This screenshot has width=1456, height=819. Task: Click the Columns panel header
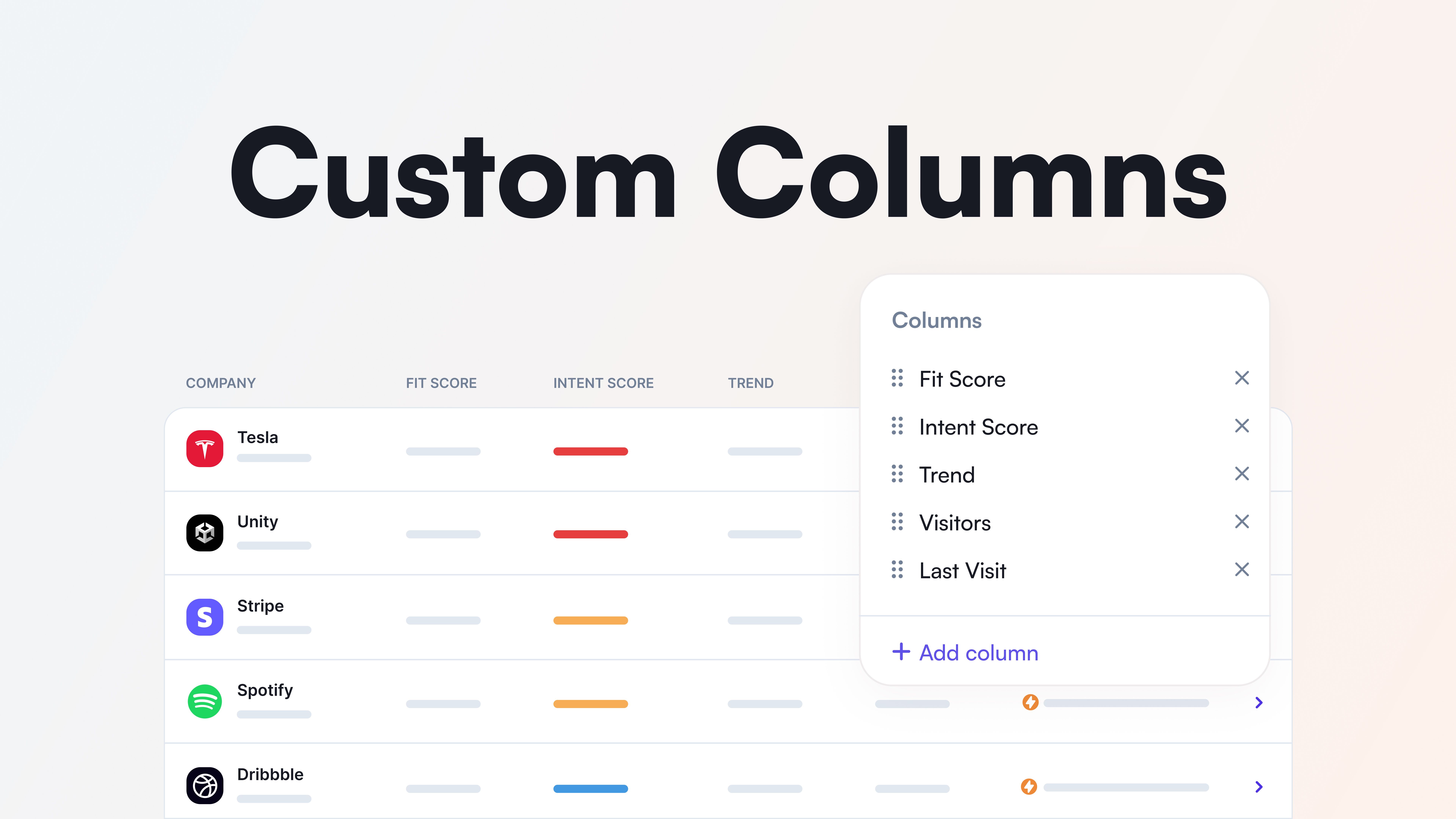tap(936, 320)
